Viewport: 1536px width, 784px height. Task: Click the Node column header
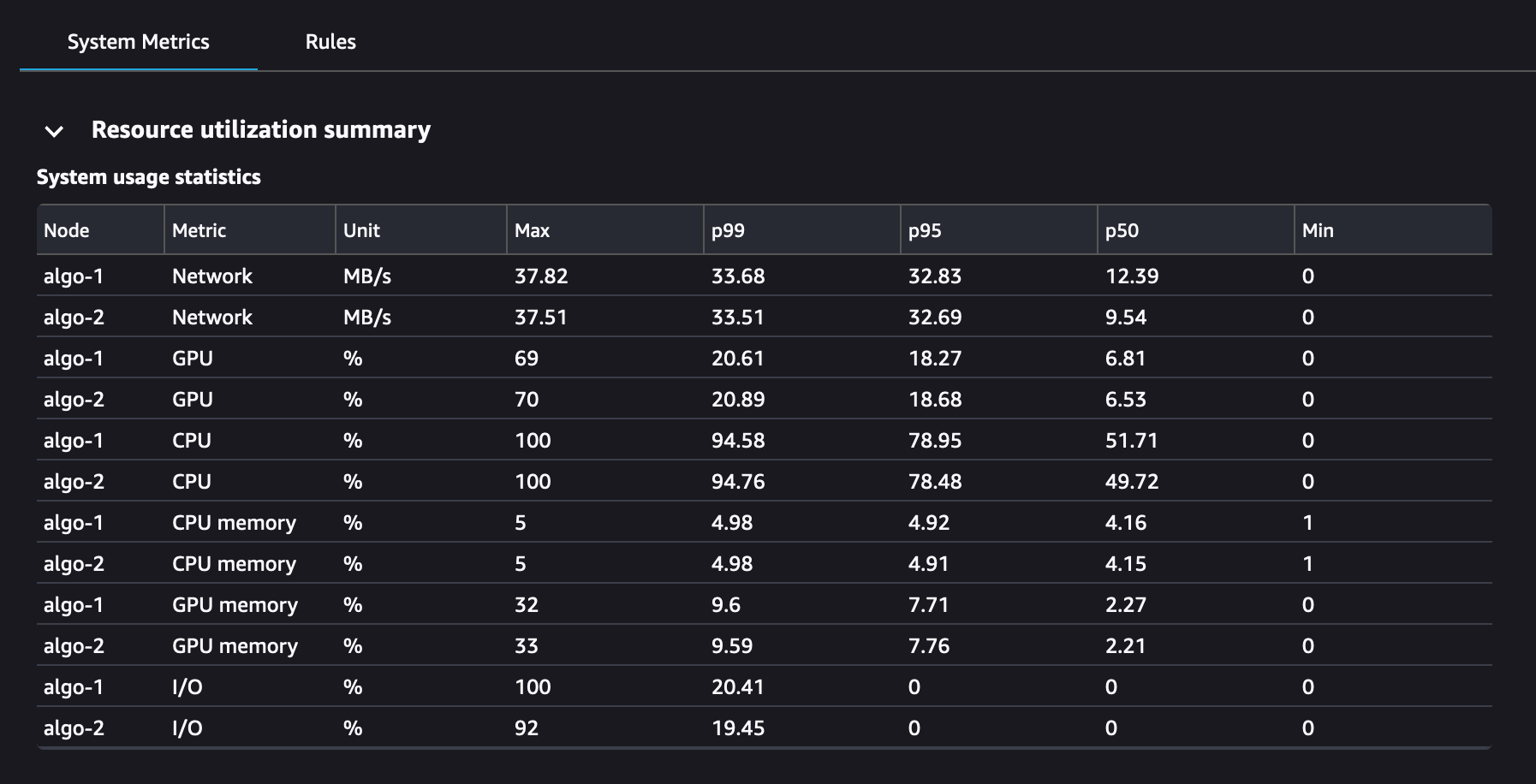coord(66,229)
